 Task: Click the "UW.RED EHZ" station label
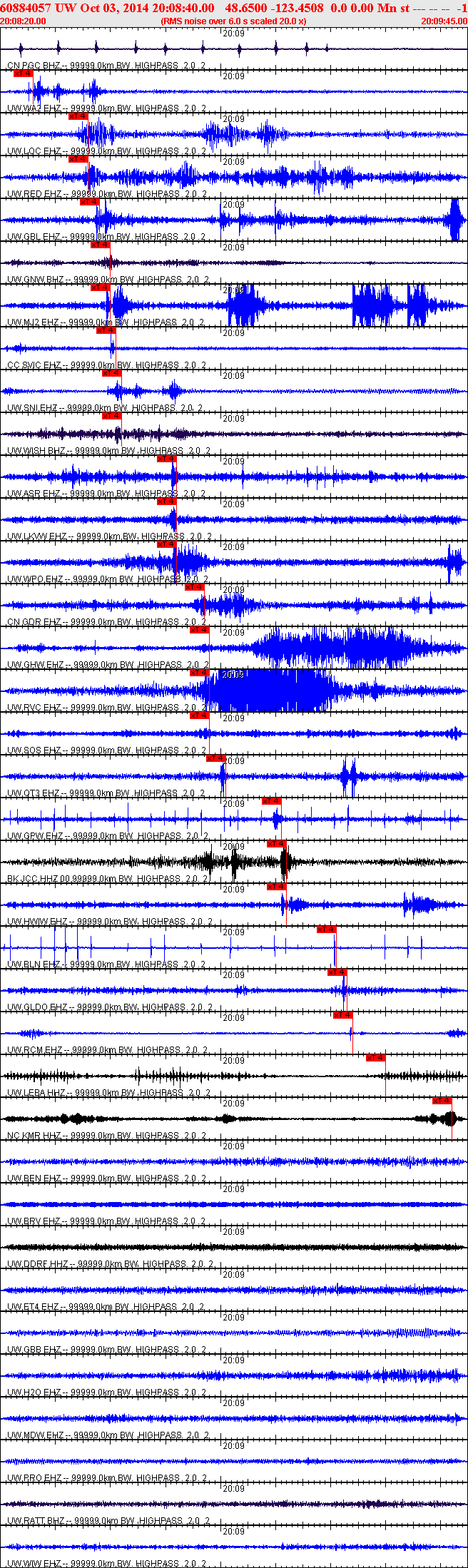tap(34, 194)
